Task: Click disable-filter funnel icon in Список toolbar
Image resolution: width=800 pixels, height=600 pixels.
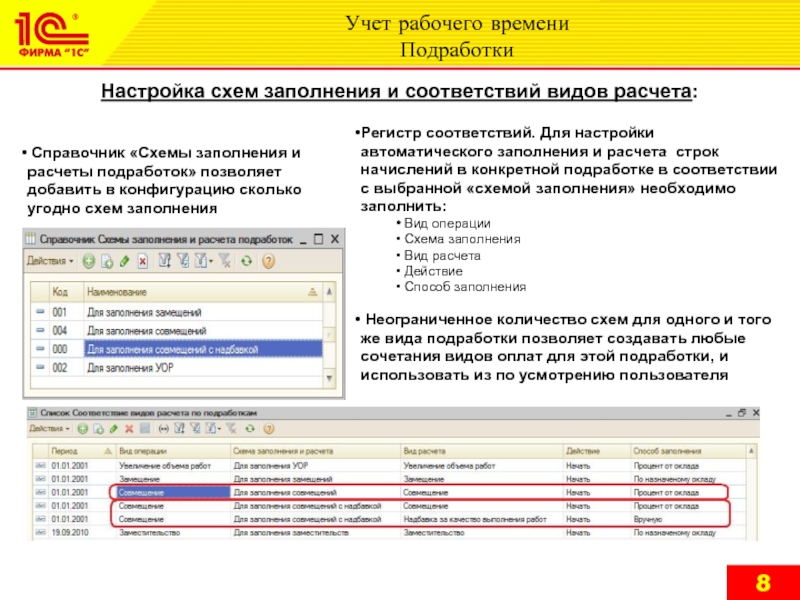Action: pyautogui.click(x=231, y=429)
